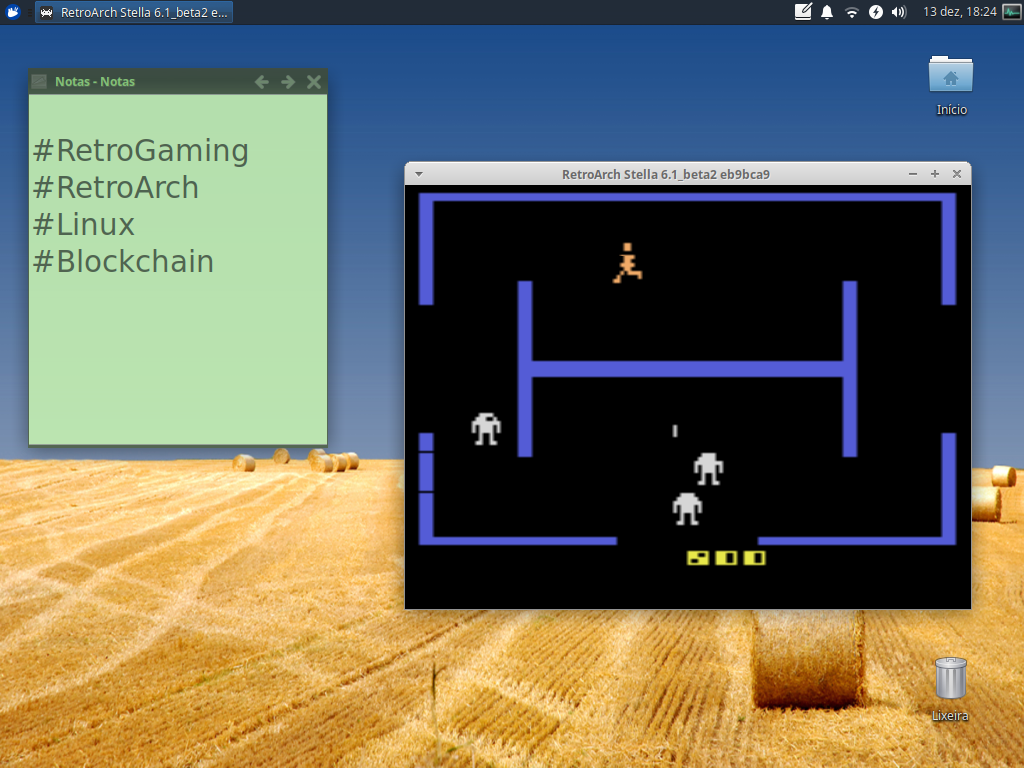Viewport: 1024px width, 768px height.
Task: Minimize the RetroArch Stella window
Action: coord(913,174)
